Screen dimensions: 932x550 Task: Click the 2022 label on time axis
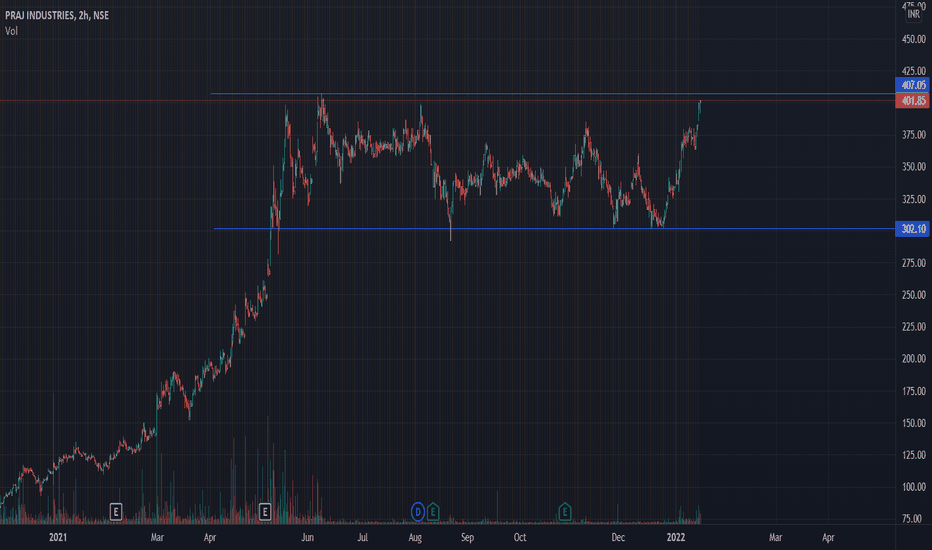click(676, 538)
